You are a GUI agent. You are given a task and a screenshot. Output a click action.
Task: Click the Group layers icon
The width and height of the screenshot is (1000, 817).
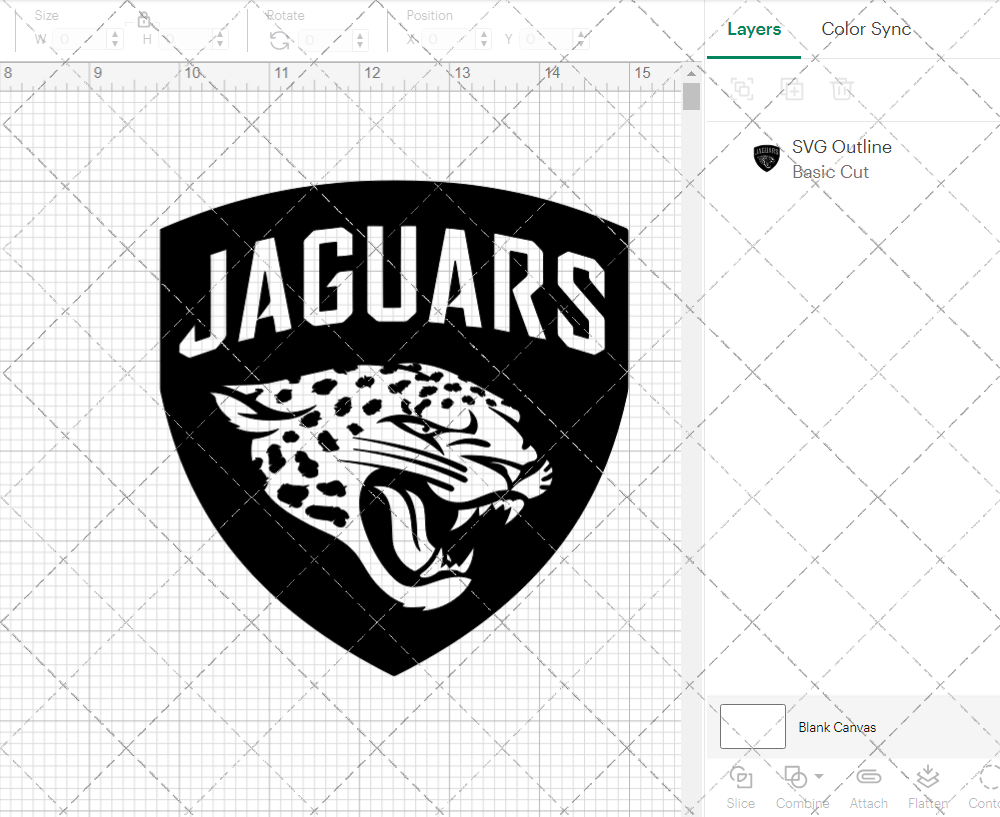[x=742, y=89]
